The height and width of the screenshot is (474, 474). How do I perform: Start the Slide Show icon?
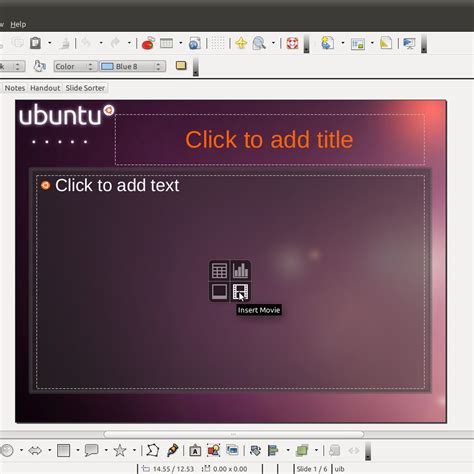pyautogui.click(x=409, y=43)
